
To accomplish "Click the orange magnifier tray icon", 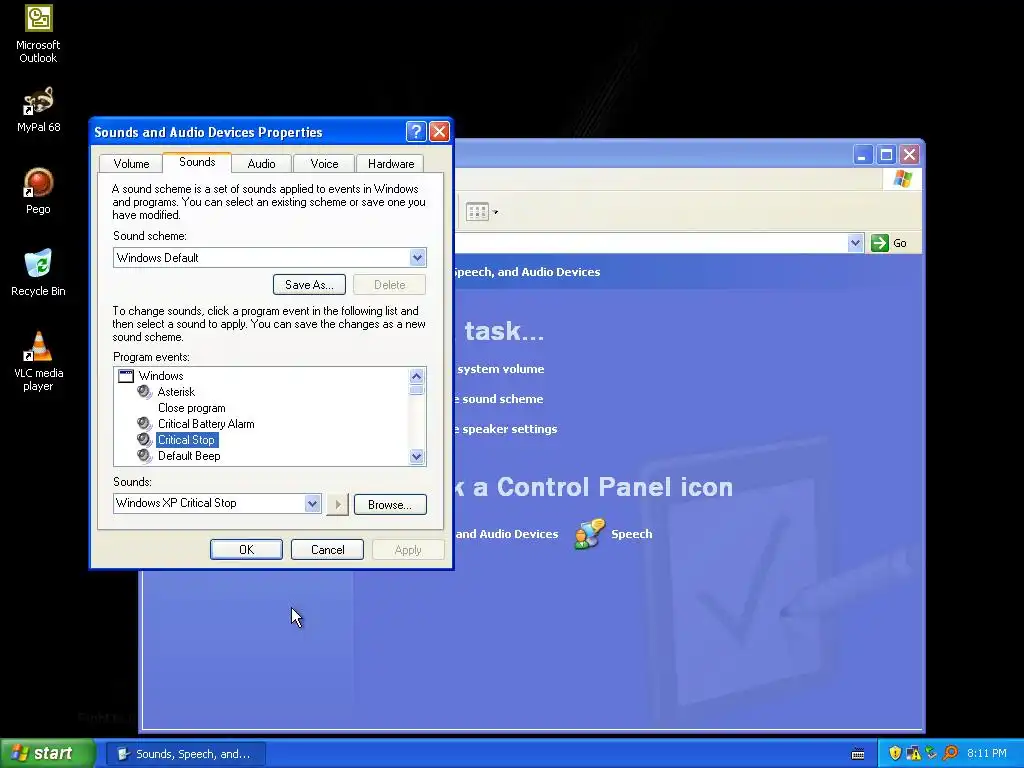I will (x=950, y=753).
